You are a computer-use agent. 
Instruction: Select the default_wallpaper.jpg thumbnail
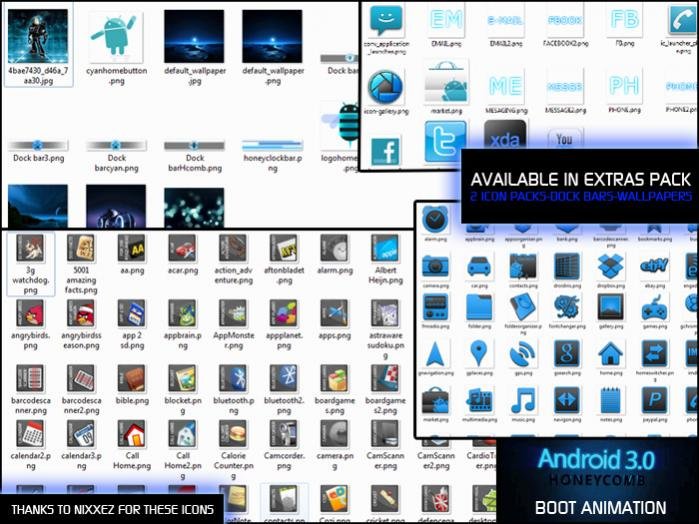(194, 37)
